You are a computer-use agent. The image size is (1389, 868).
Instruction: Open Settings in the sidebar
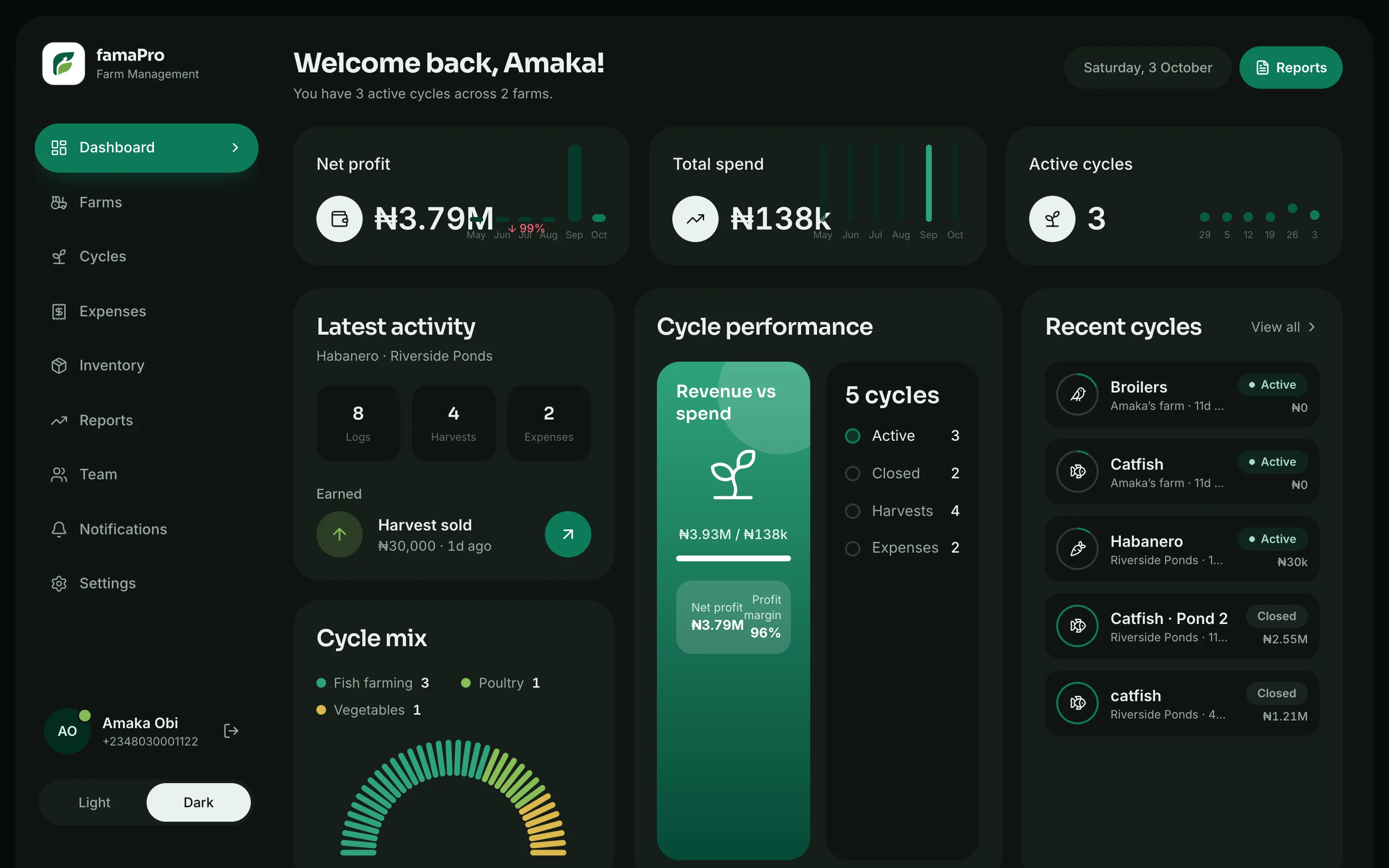pos(146,583)
